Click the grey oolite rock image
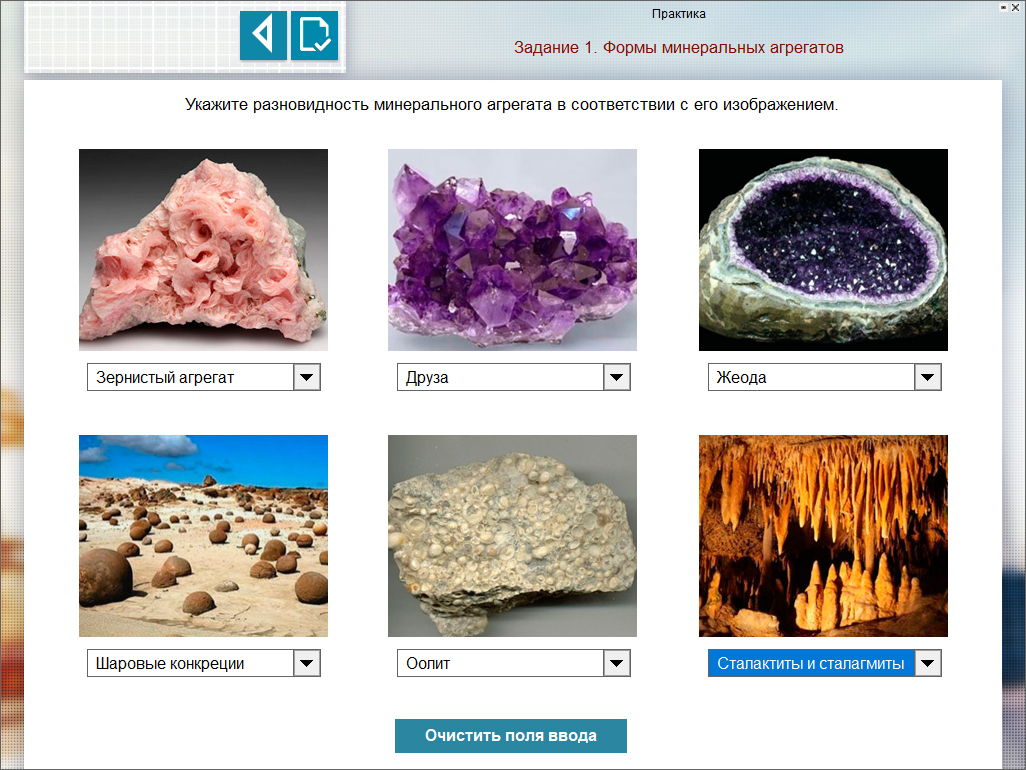Image resolution: width=1026 pixels, height=770 pixels. click(512, 536)
